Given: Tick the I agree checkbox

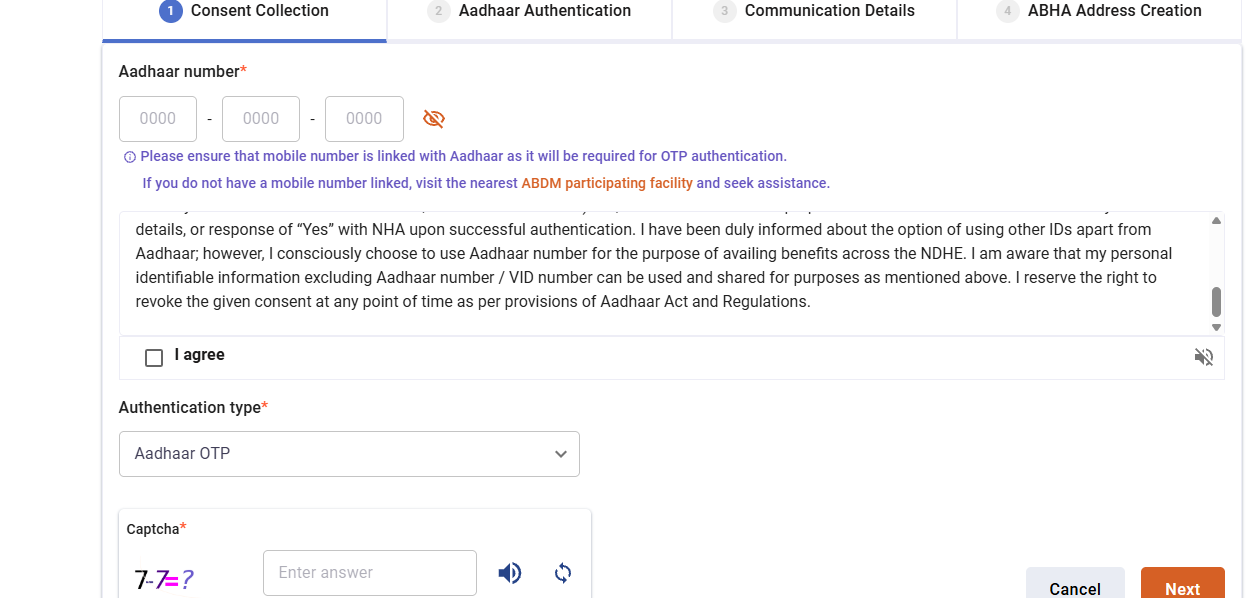Looking at the screenshot, I should [153, 356].
